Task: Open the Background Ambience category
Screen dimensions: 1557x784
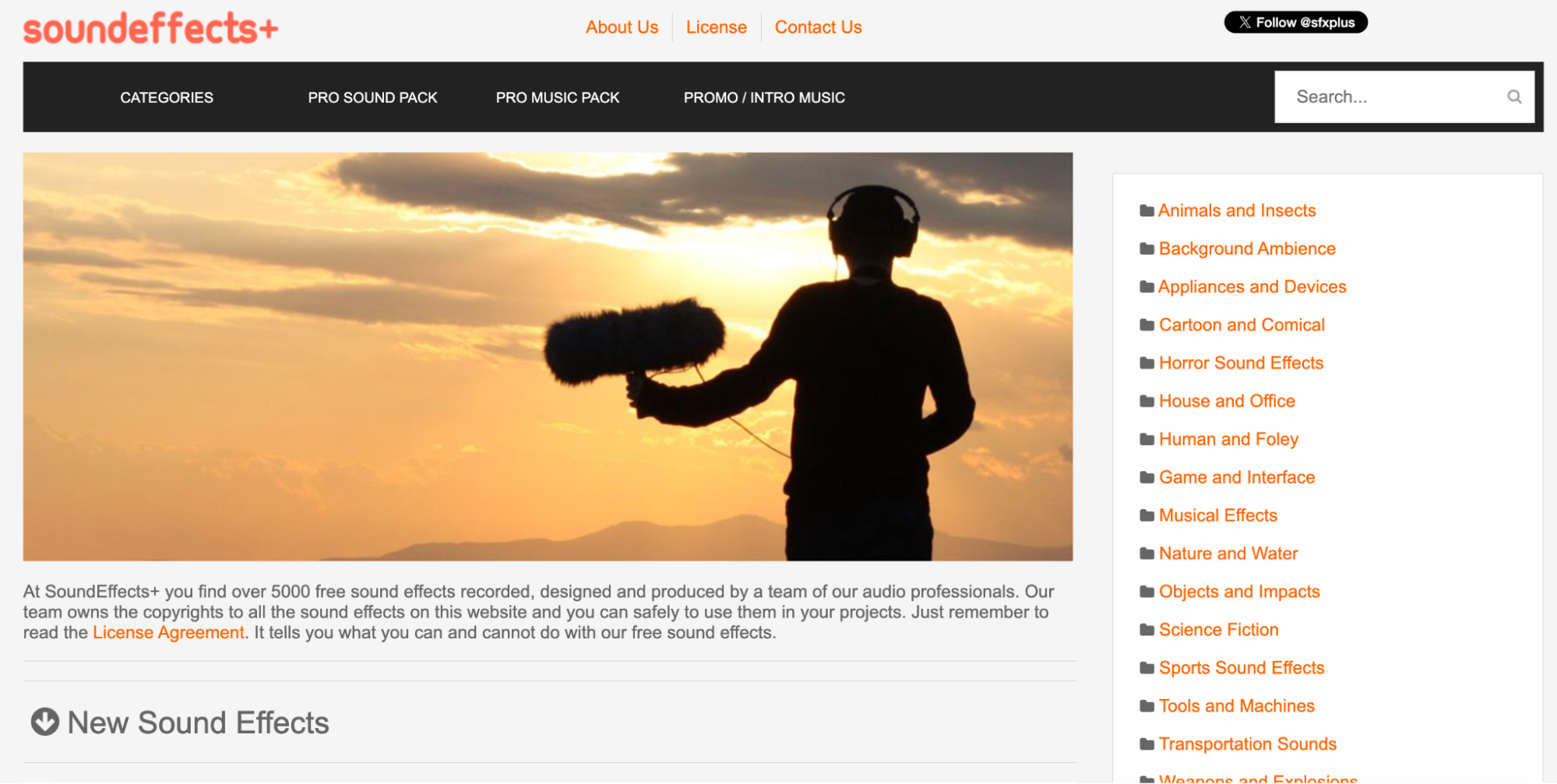Action: tap(1247, 248)
